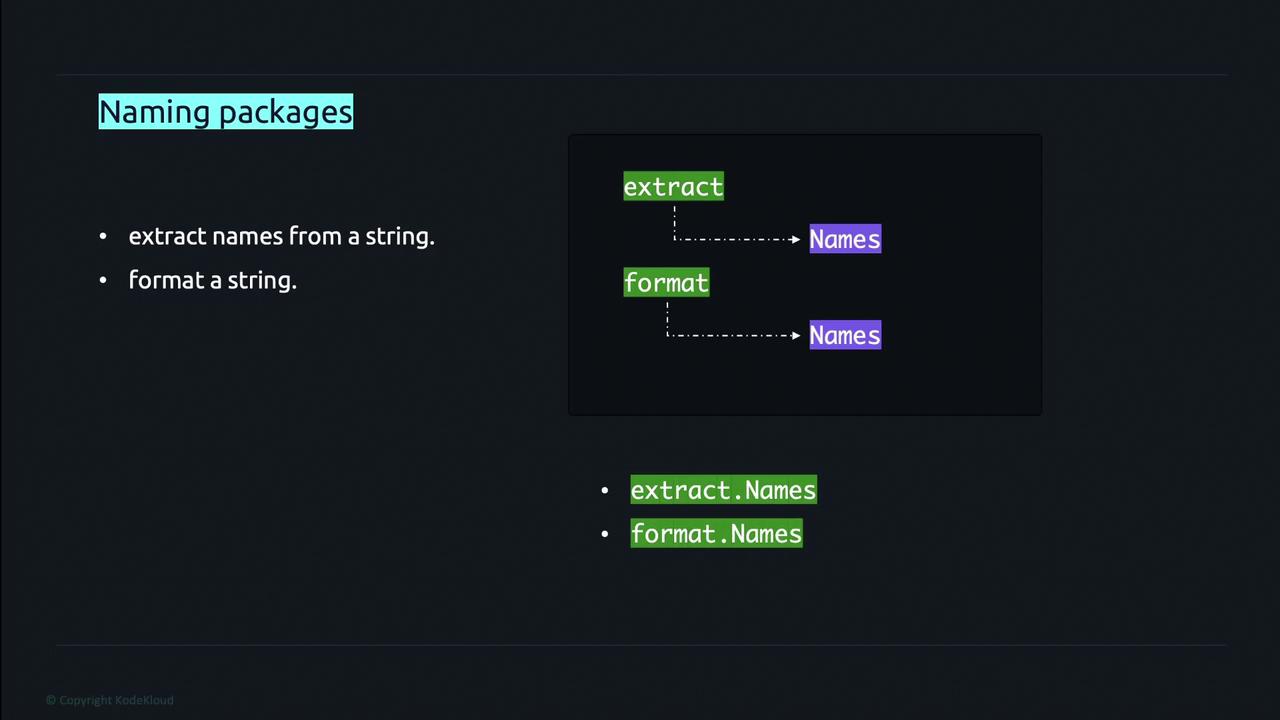Viewport: 1280px width, 720px height.
Task: Click the bullet dot before "format a string"
Action: pos(103,281)
